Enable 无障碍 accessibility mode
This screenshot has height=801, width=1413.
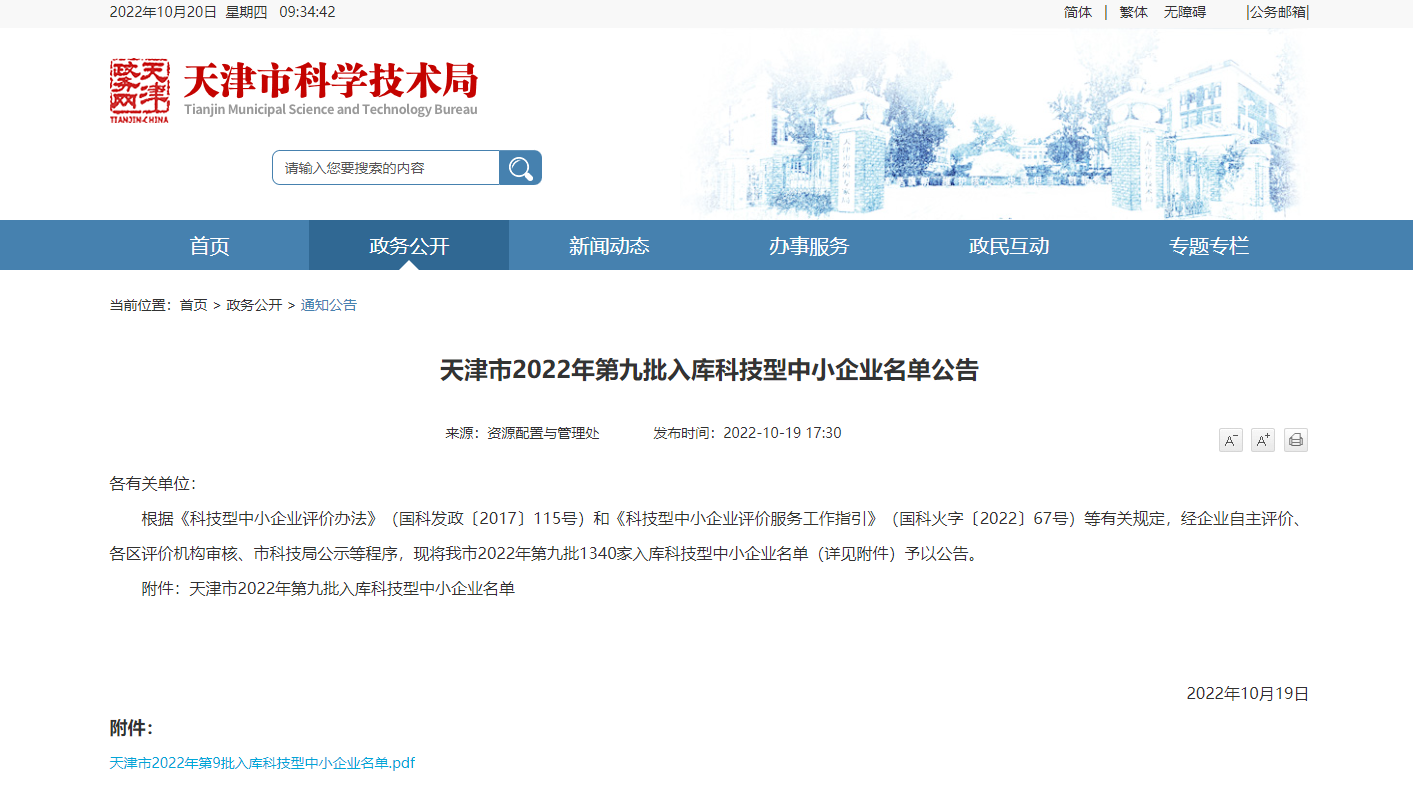(1185, 12)
